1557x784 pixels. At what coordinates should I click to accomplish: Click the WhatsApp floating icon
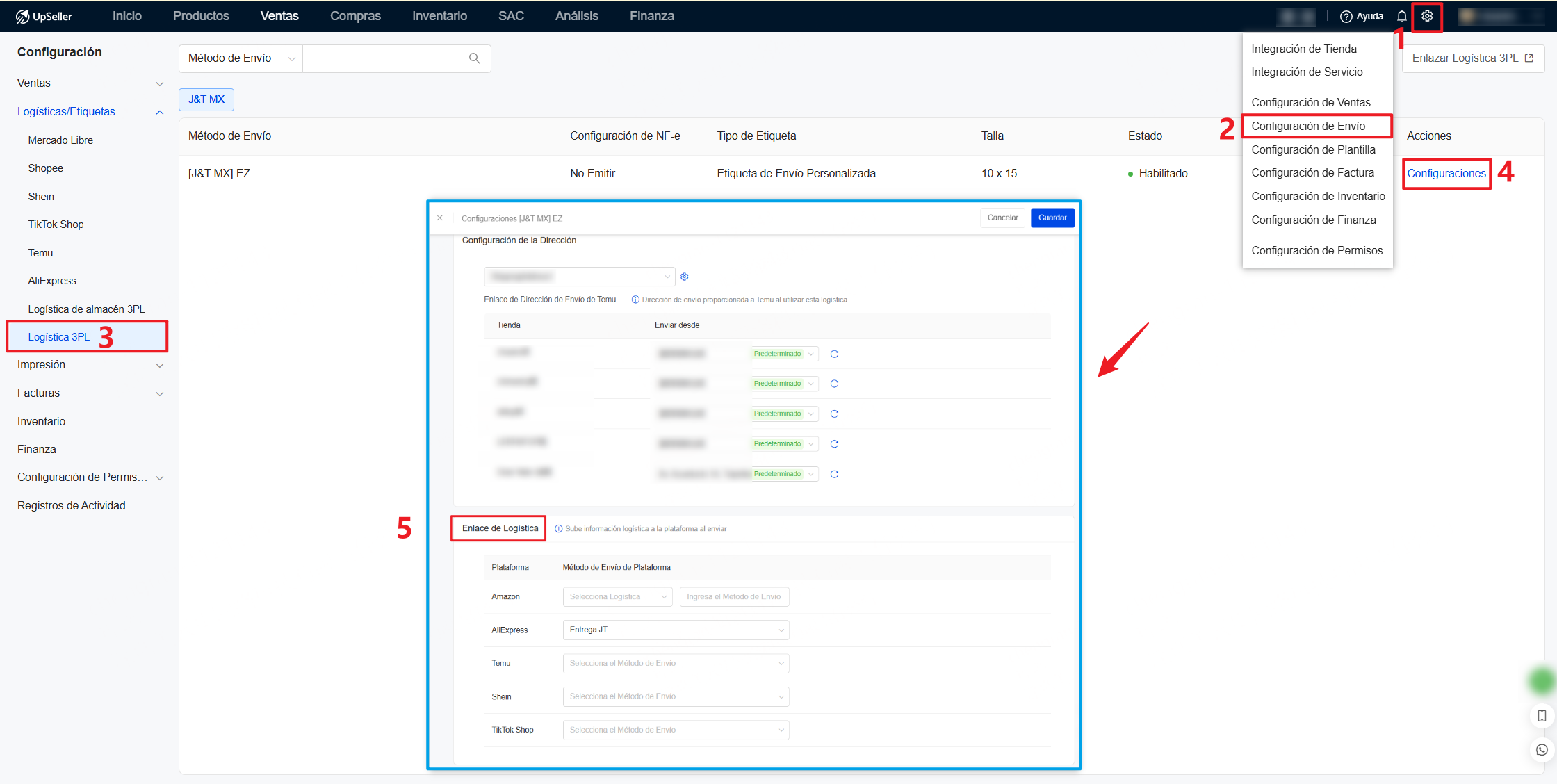[1542, 749]
